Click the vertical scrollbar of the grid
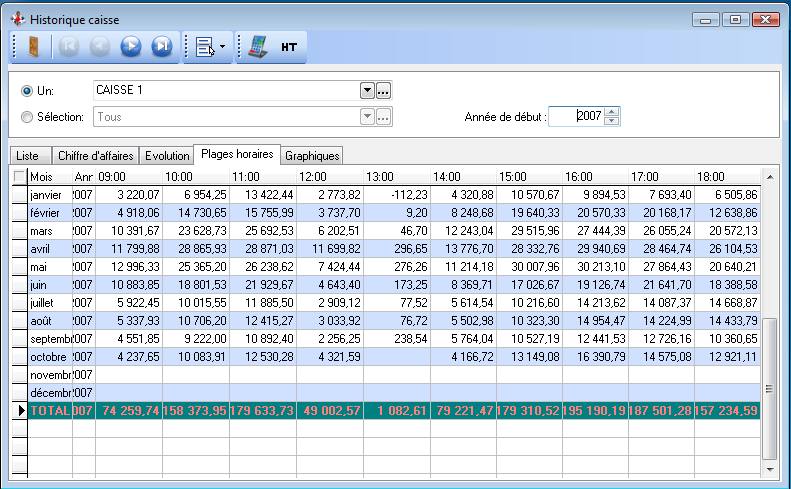Screen dimensions: 791x489 click(x=768, y=390)
